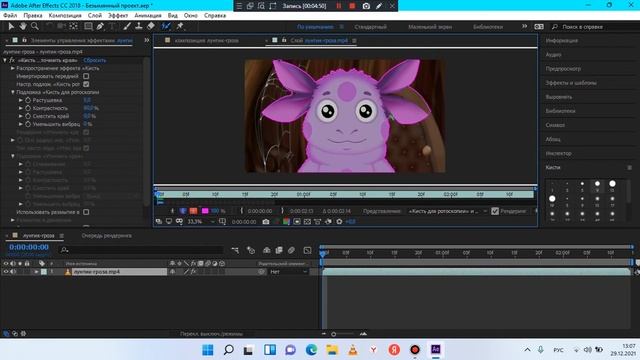The height and width of the screenshot is (360, 640).
Task: Toggle the Контрастность stopwatch
Action: tap(28, 108)
